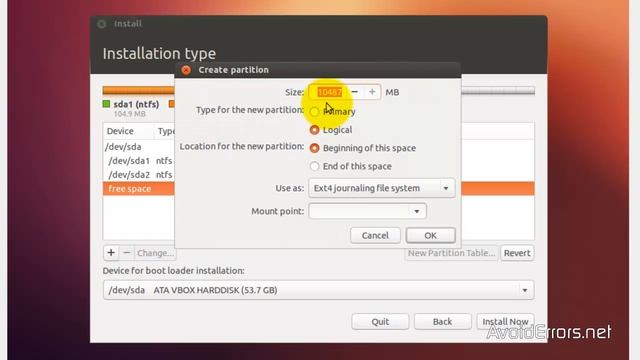Viewport: 640px width, 360px height.
Task: Open the Use as filesystem dropdown
Action: click(382, 188)
